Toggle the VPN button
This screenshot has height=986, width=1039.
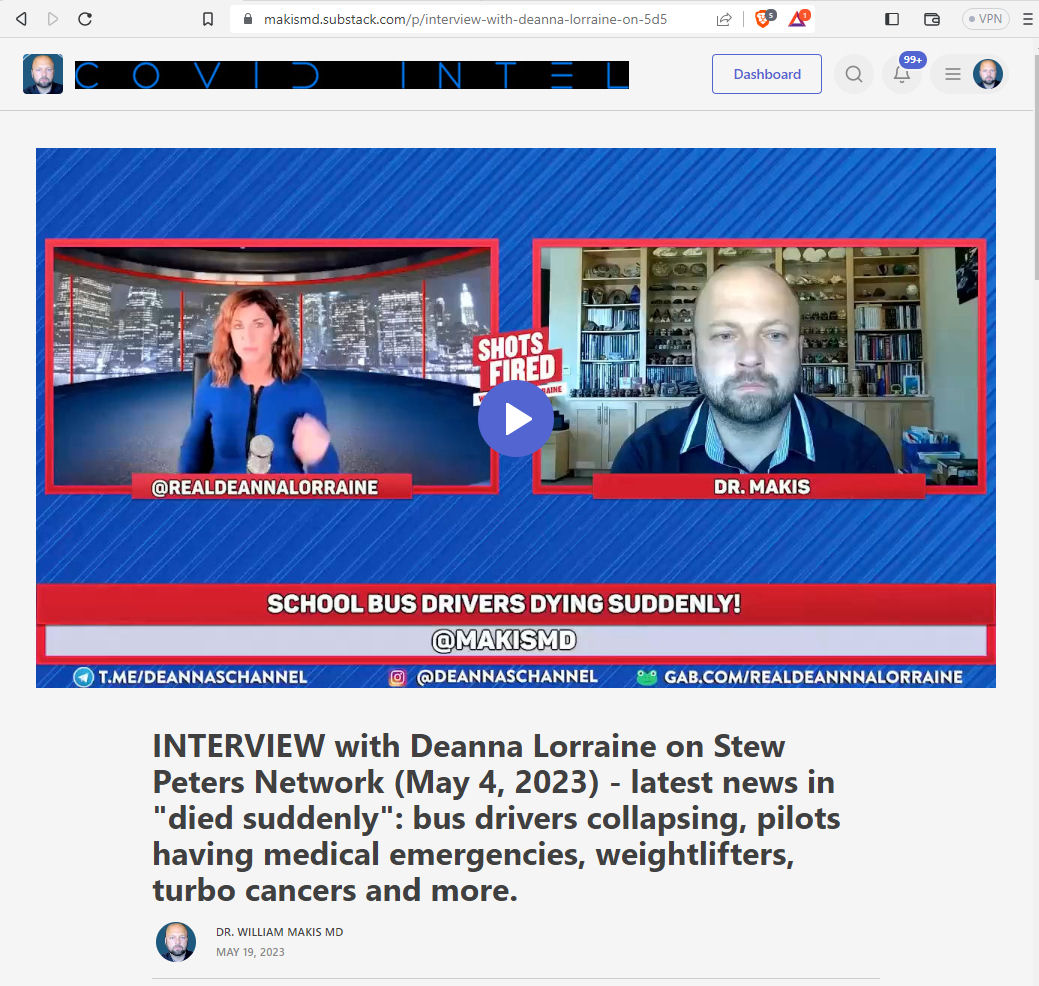click(x=985, y=19)
